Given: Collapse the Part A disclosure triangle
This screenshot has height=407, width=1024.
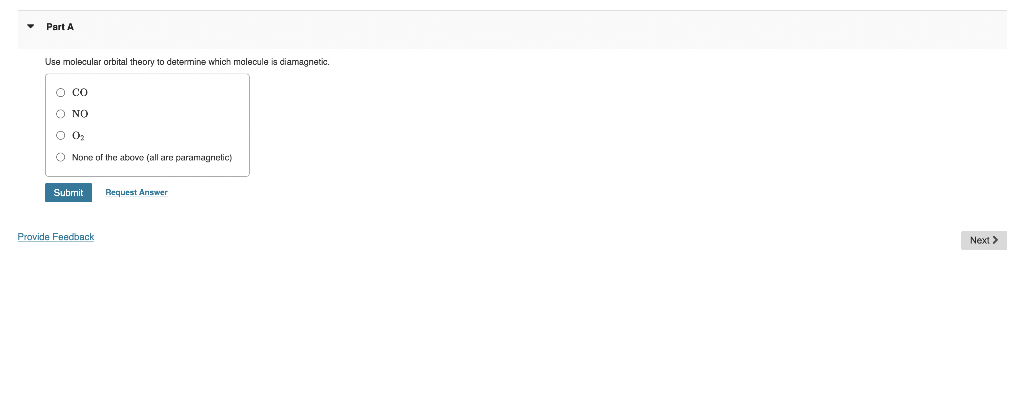Looking at the screenshot, I should click(30, 27).
